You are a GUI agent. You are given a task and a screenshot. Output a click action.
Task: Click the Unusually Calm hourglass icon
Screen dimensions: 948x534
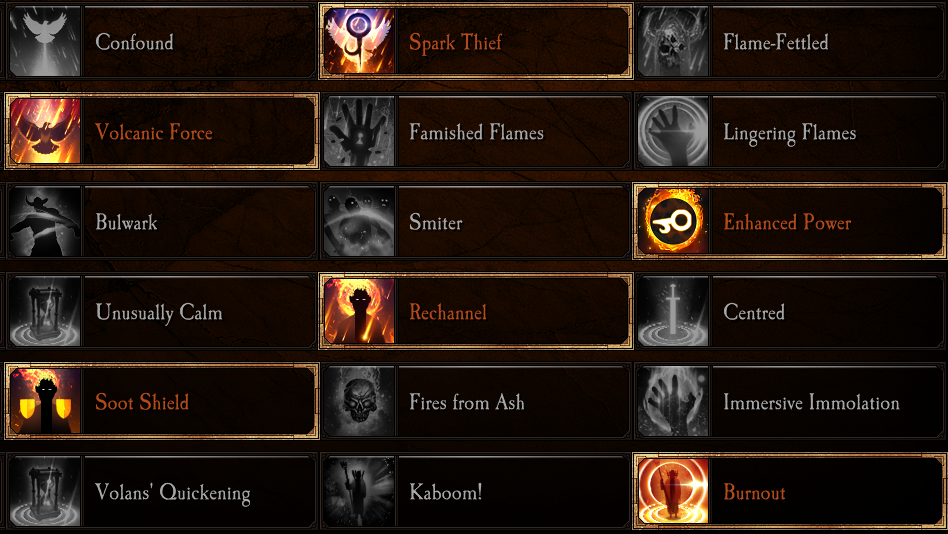pos(45,311)
